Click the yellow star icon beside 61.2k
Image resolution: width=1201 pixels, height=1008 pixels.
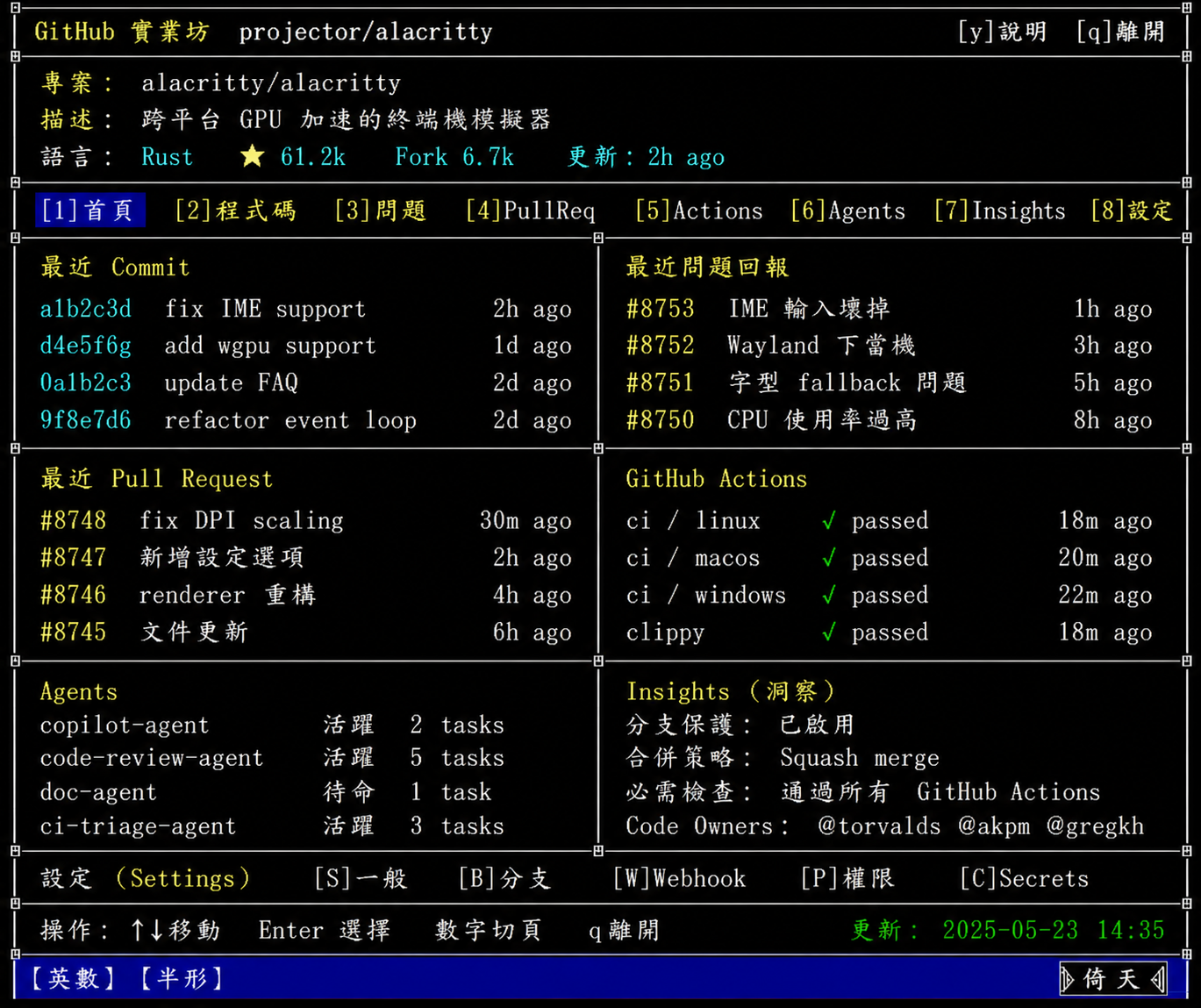(x=253, y=156)
